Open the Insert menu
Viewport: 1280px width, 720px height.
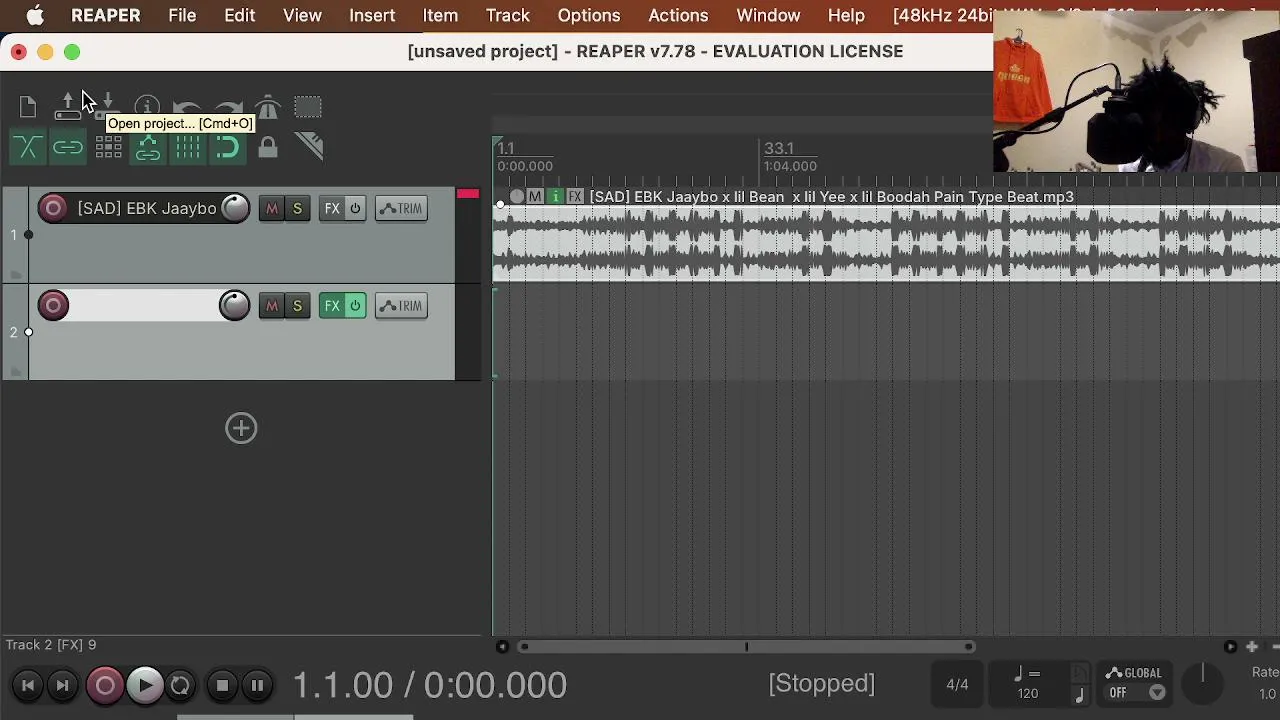click(x=372, y=16)
